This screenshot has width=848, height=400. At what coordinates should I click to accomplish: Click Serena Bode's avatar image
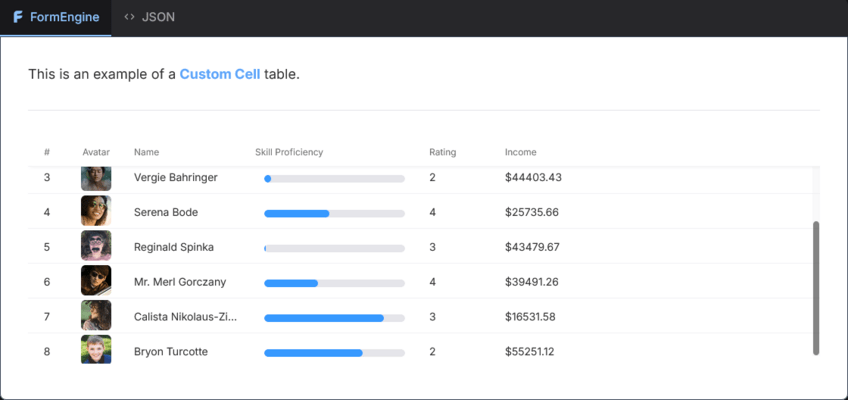point(96,211)
